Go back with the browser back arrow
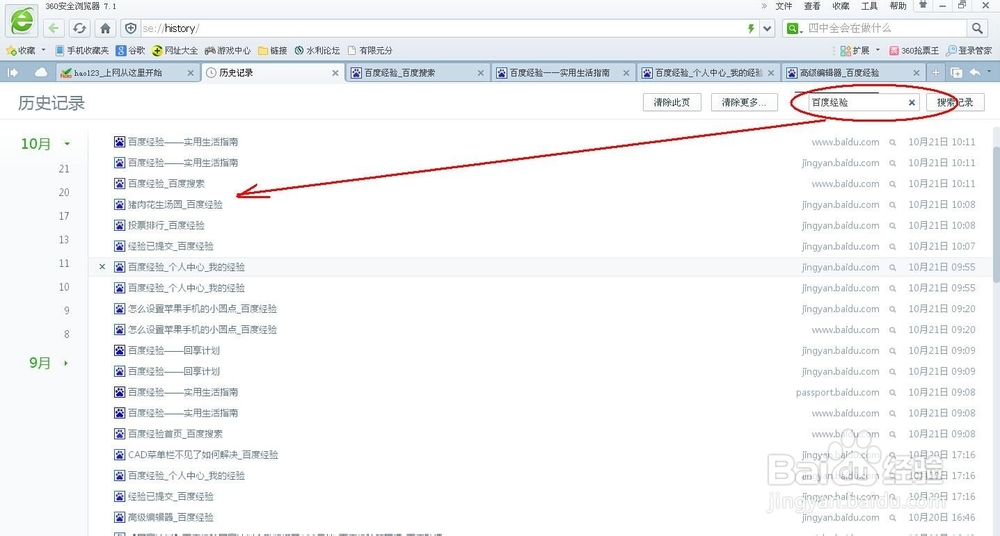The height and width of the screenshot is (536, 1000). 54,28
